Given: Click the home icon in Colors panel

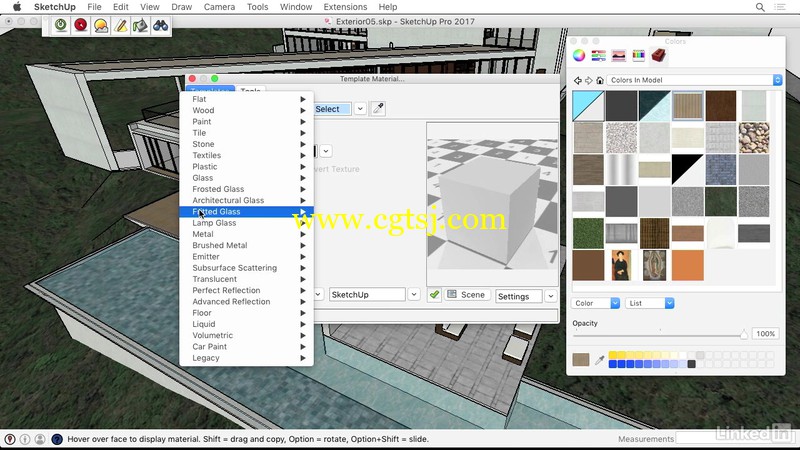Looking at the screenshot, I should click(600, 80).
